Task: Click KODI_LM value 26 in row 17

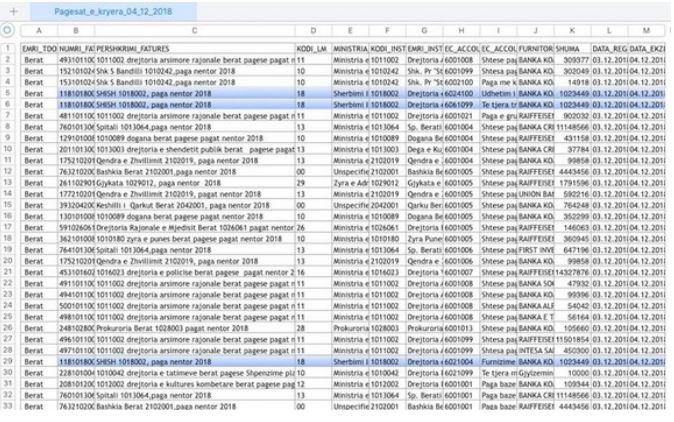Action: coord(313,227)
